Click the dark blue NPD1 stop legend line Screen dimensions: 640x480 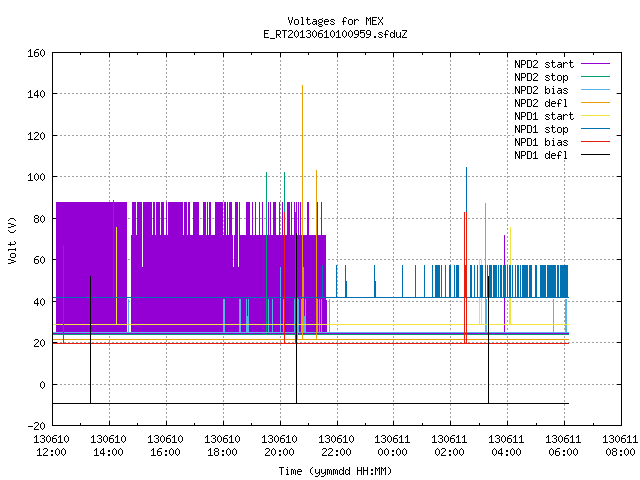click(596, 129)
